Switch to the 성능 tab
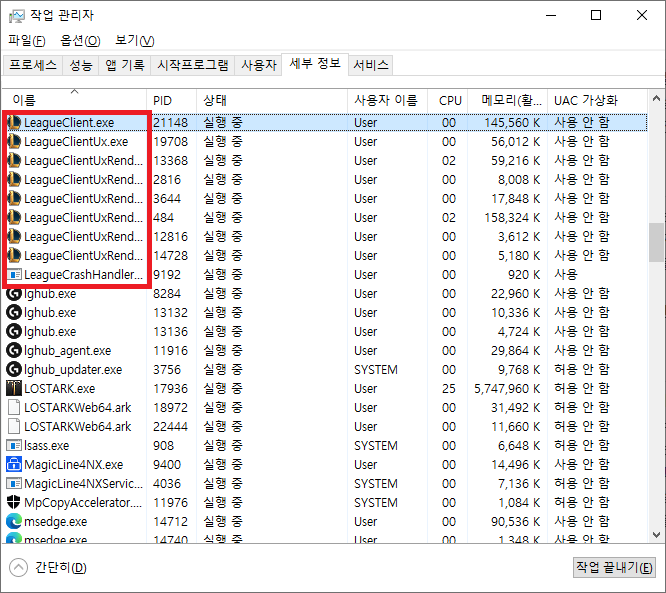The image size is (666, 593). pos(81,65)
